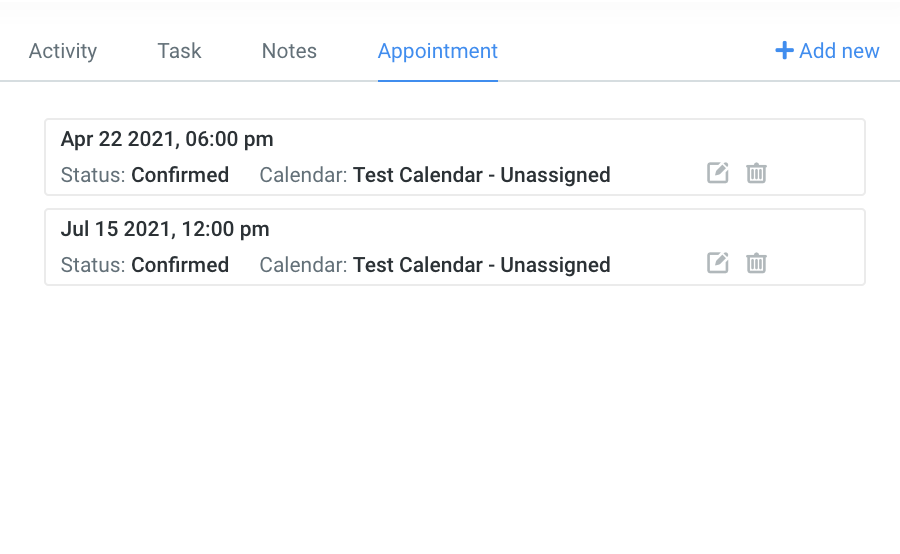The height and width of the screenshot is (554, 900).
Task: Edit the Jul 15 2021 appointment
Action: coord(718,263)
